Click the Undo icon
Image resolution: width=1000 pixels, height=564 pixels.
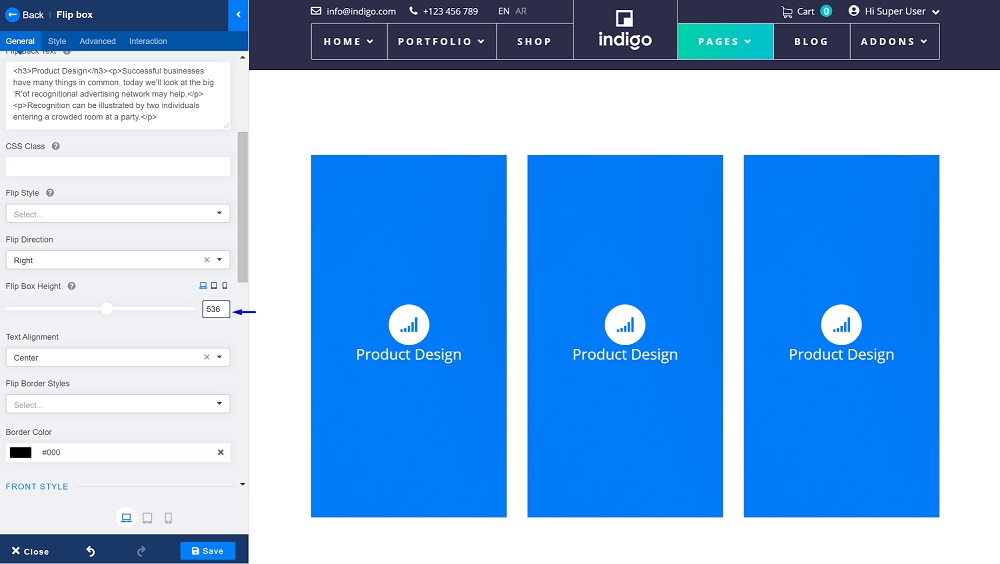tap(91, 551)
